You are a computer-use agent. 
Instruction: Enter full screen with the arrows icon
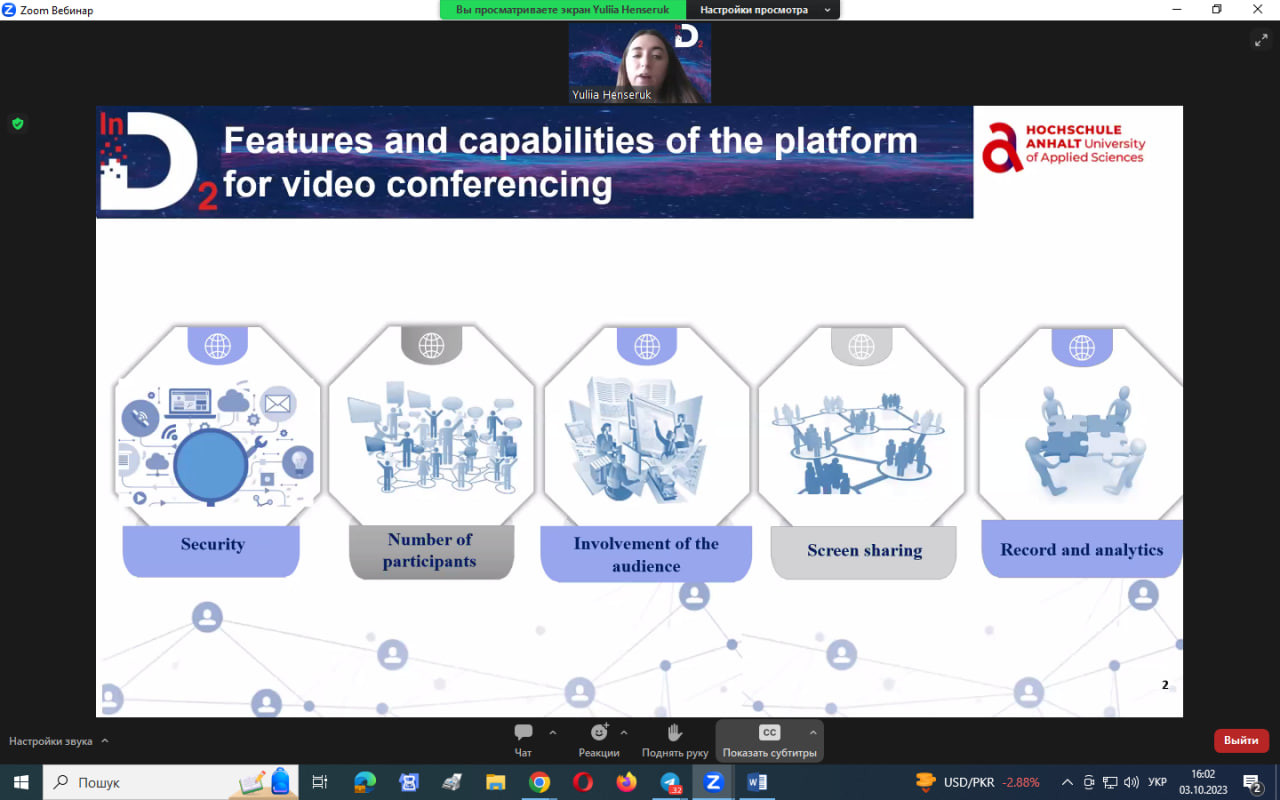coord(1260,40)
